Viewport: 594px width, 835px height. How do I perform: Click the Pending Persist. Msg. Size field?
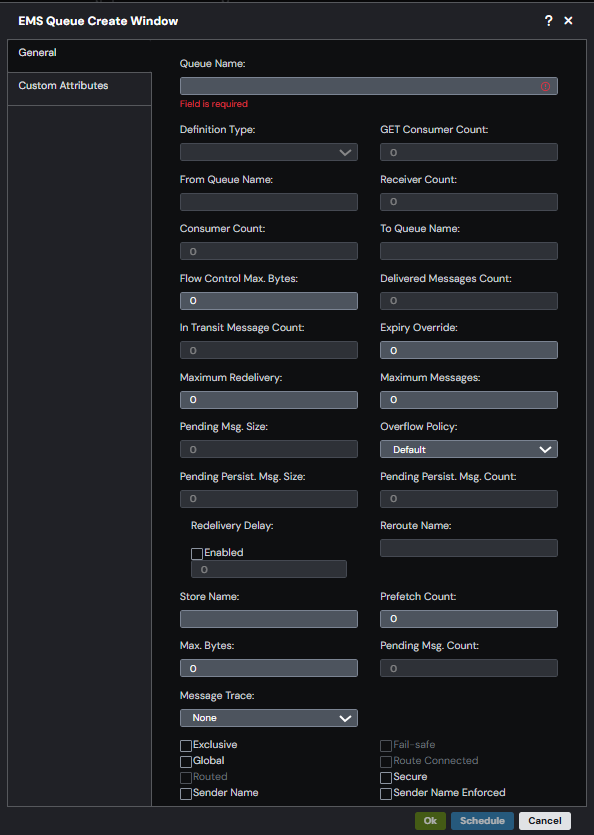click(268, 499)
